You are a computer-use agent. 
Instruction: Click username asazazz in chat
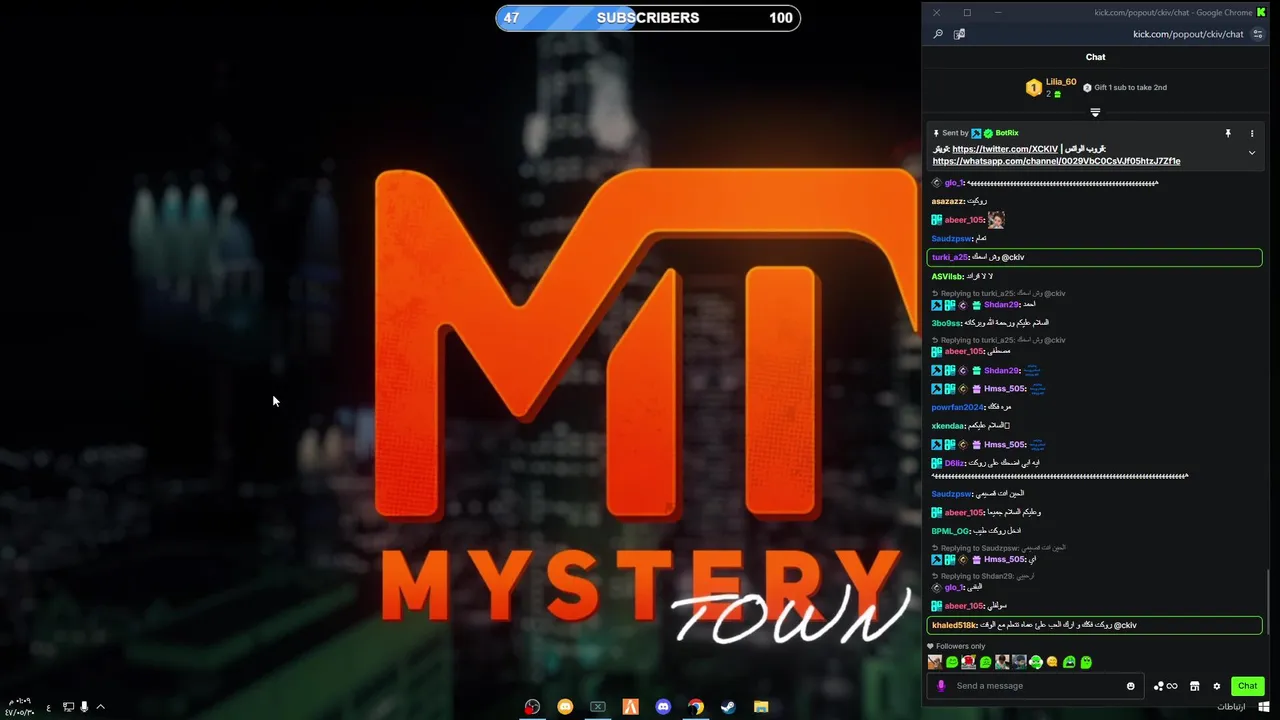948,201
